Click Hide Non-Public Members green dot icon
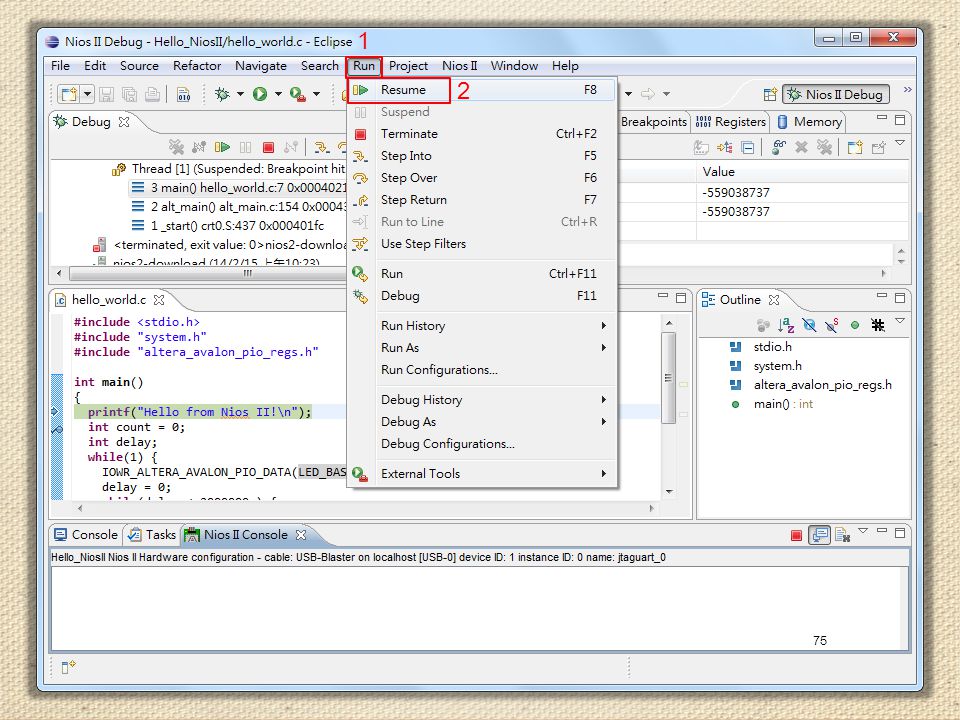The image size is (960, 720). click(855, 325)
